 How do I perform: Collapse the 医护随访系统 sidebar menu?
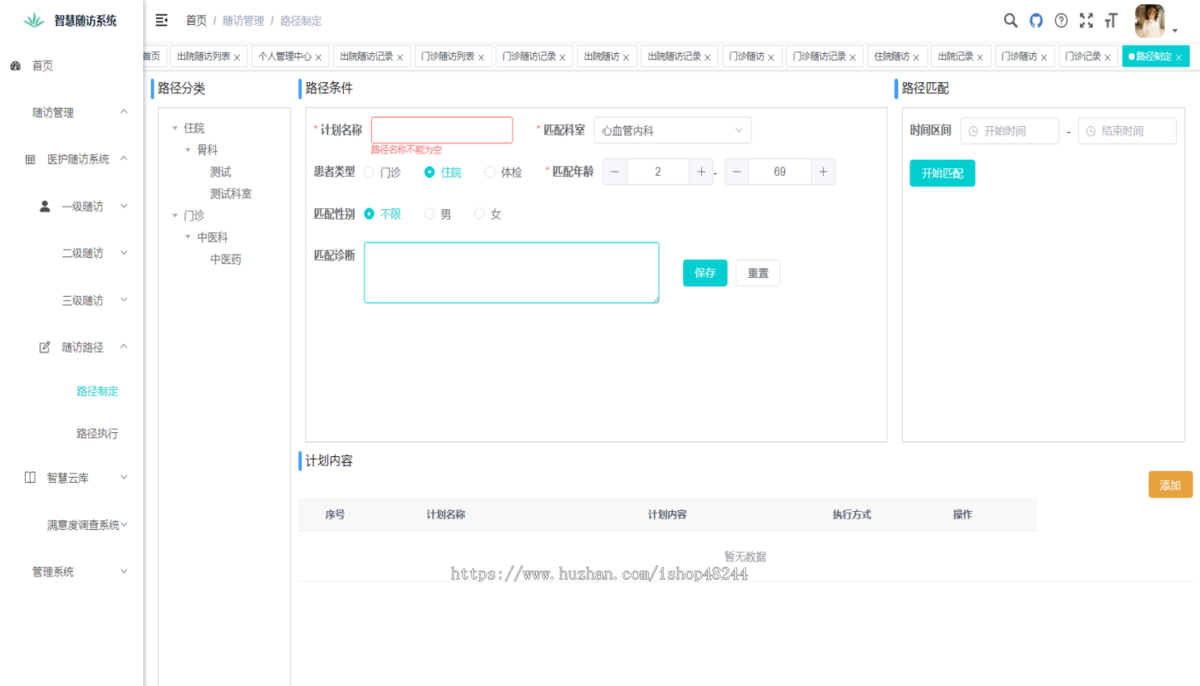(x=124, y=159)
